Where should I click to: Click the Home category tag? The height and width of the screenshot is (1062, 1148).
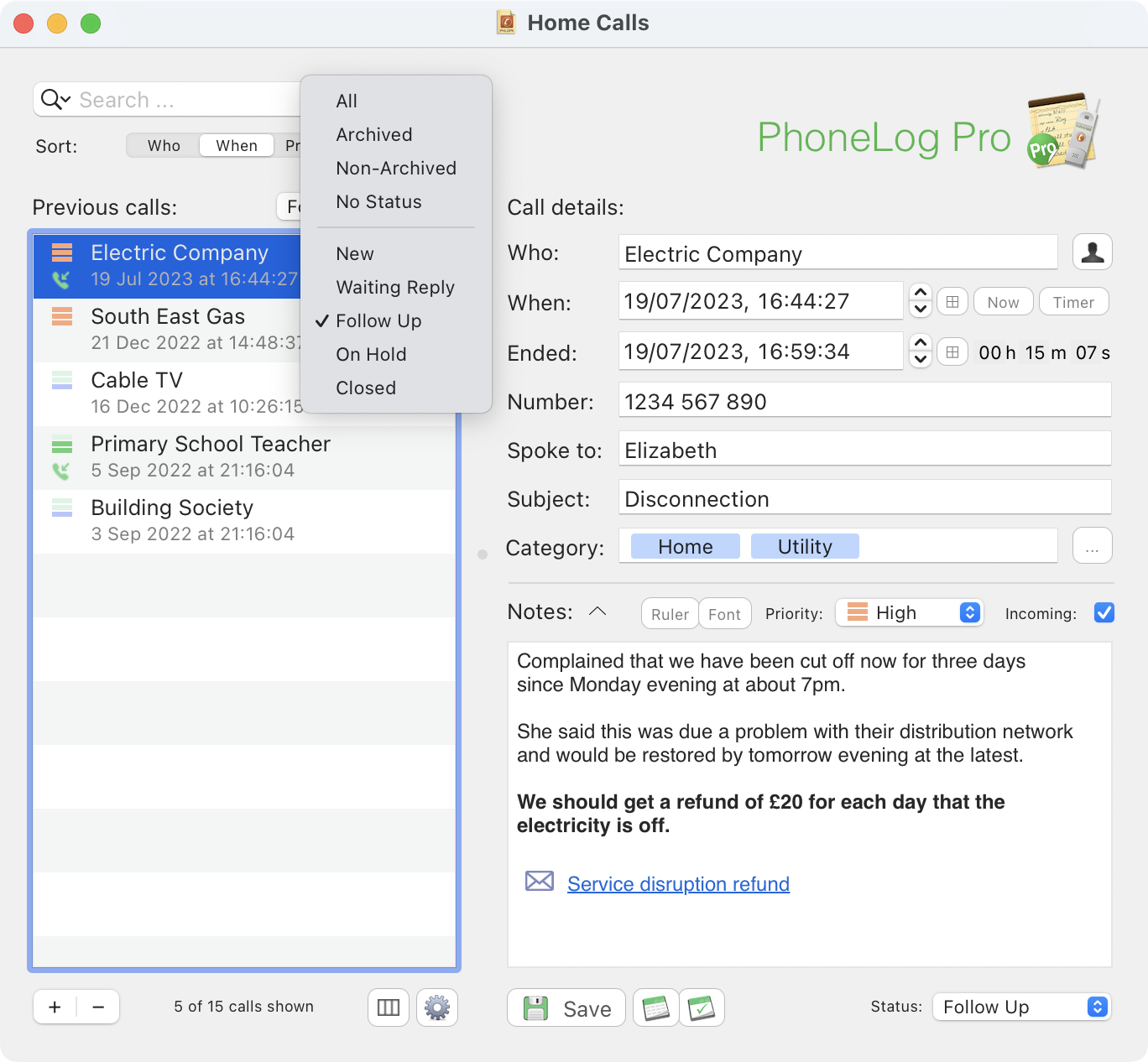coord(685,546)
